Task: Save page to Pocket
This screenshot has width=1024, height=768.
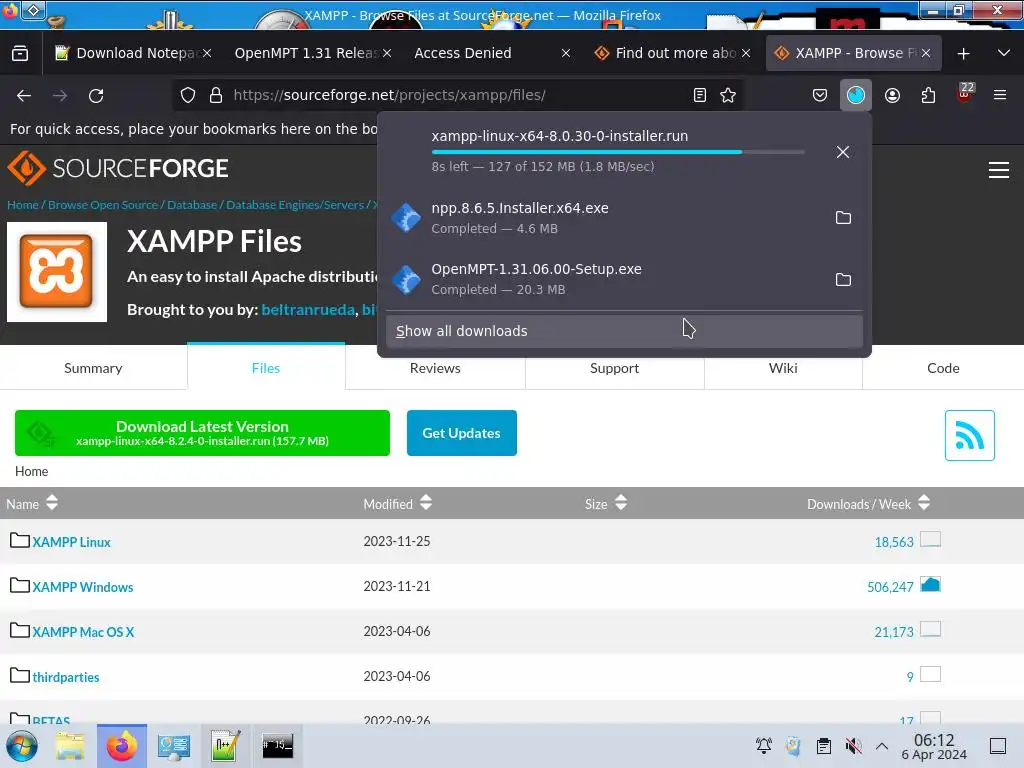Action: (820, 95)
